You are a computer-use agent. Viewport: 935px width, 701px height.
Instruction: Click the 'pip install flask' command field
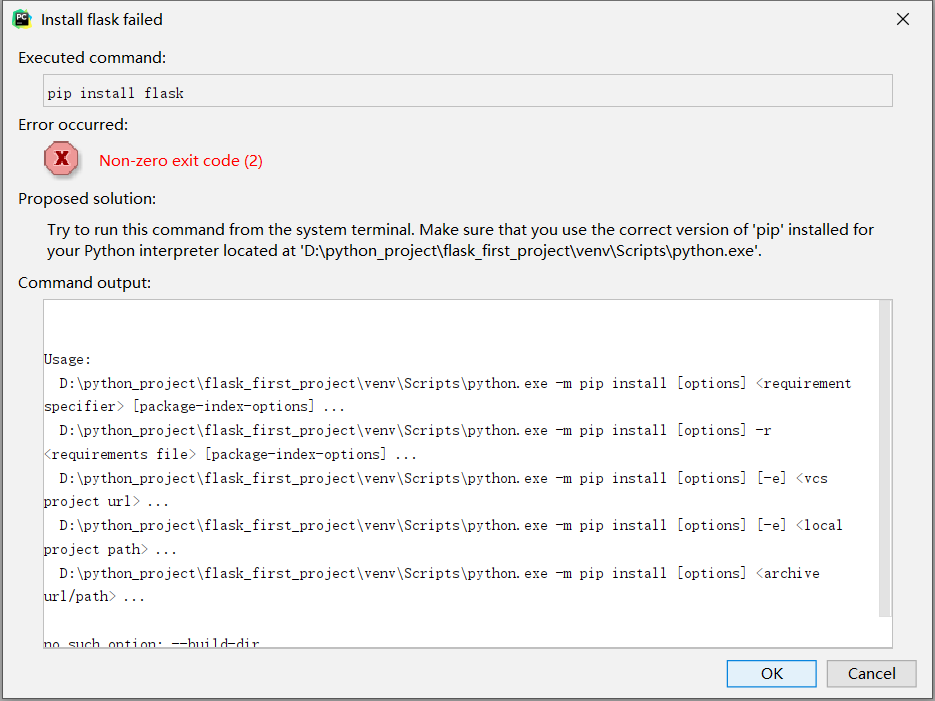point(468,91)
